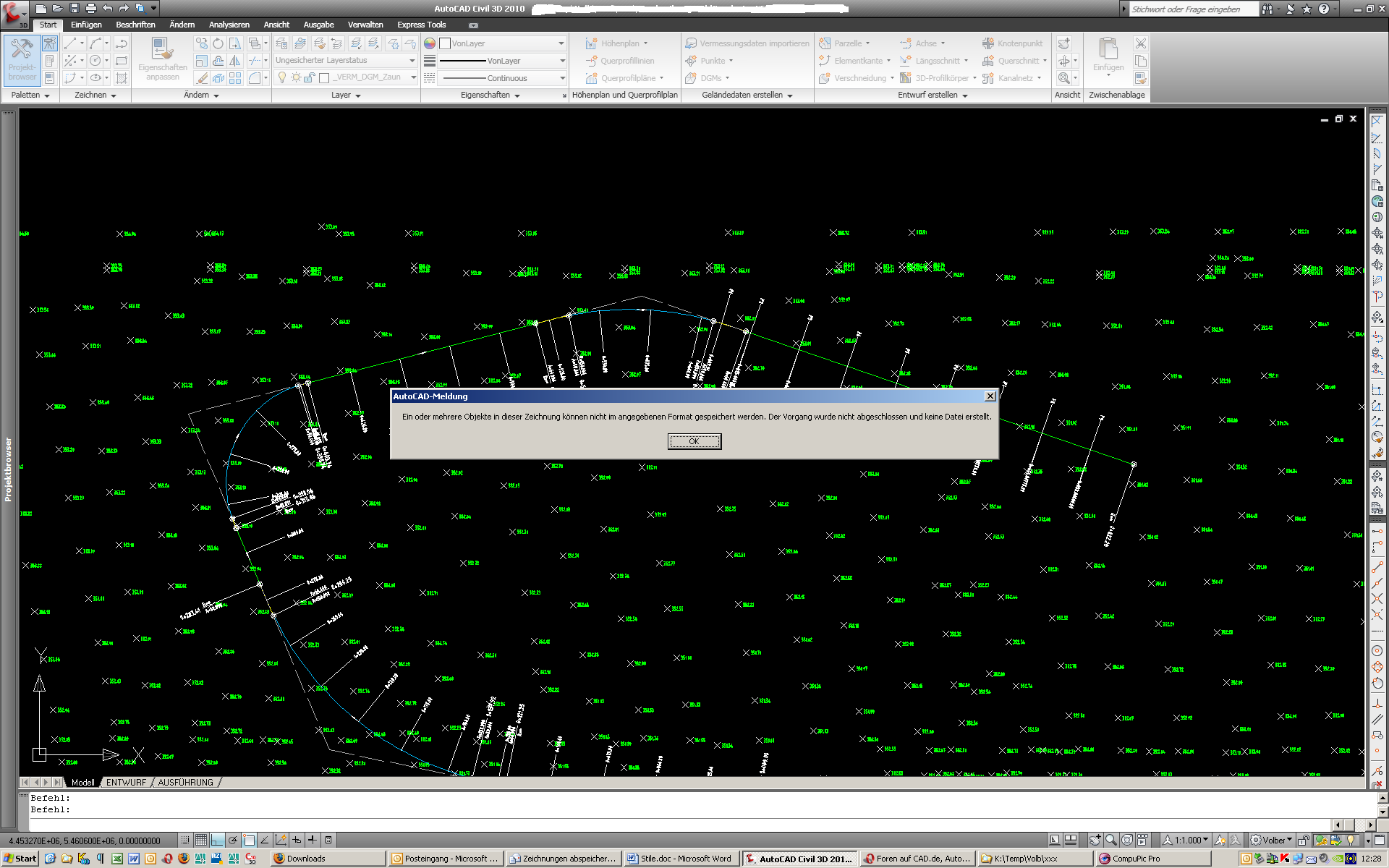Viewport: 1389px width, 868px height.
Task: Click the Save icon in quick access toolbar
Action: click(x=74, y=8)
